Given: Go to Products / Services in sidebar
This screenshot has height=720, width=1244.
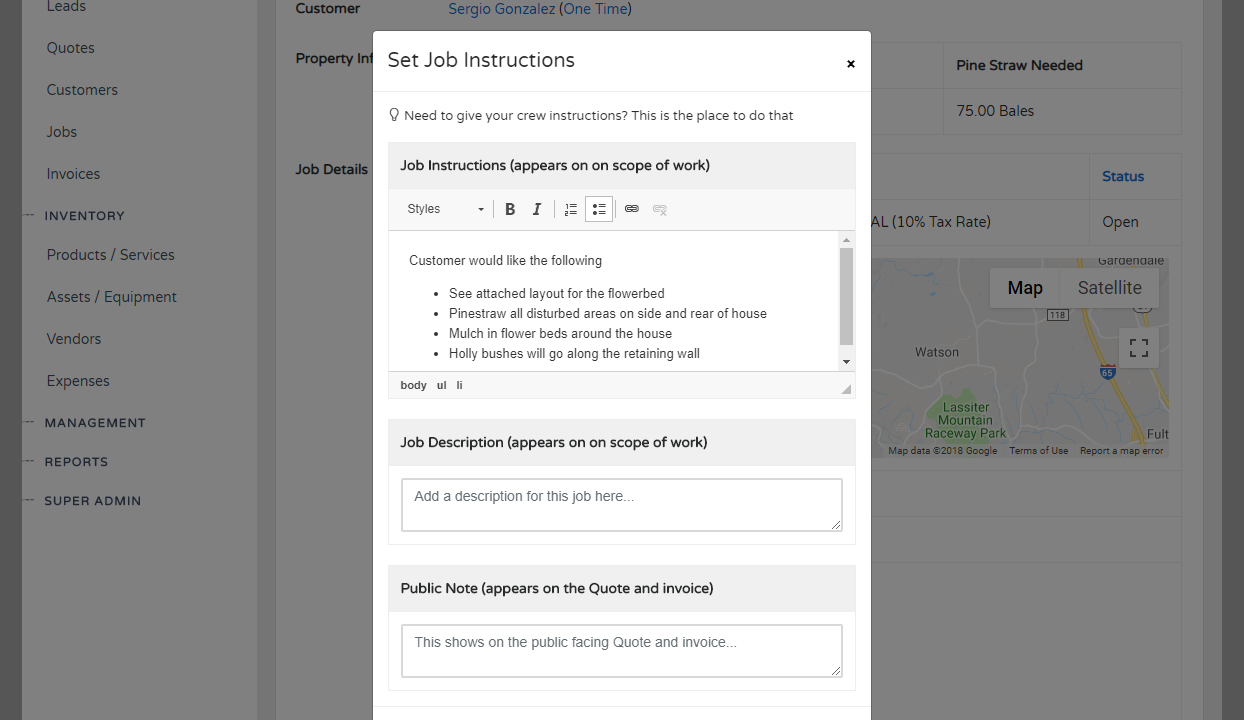Looking at the screenshot, I should [110, 255].
